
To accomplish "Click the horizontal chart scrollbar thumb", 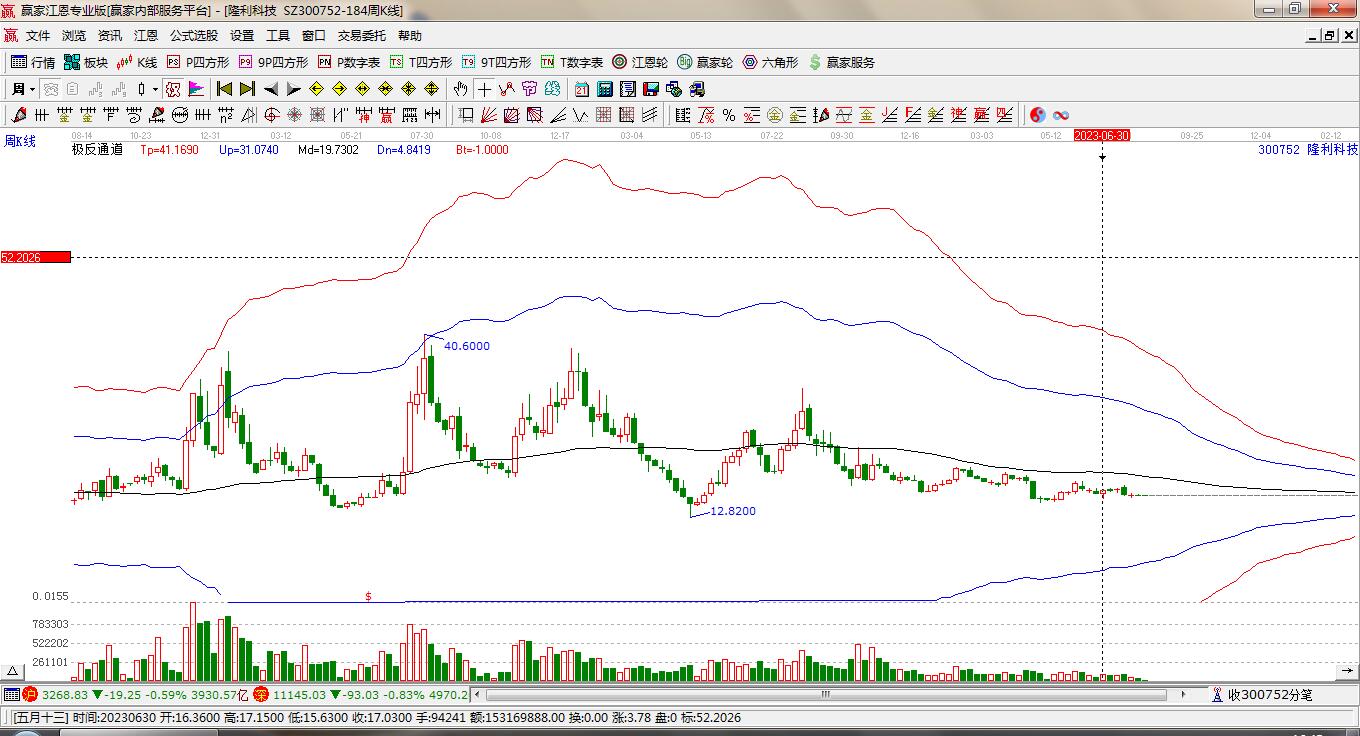I will (x=826, y=694).
